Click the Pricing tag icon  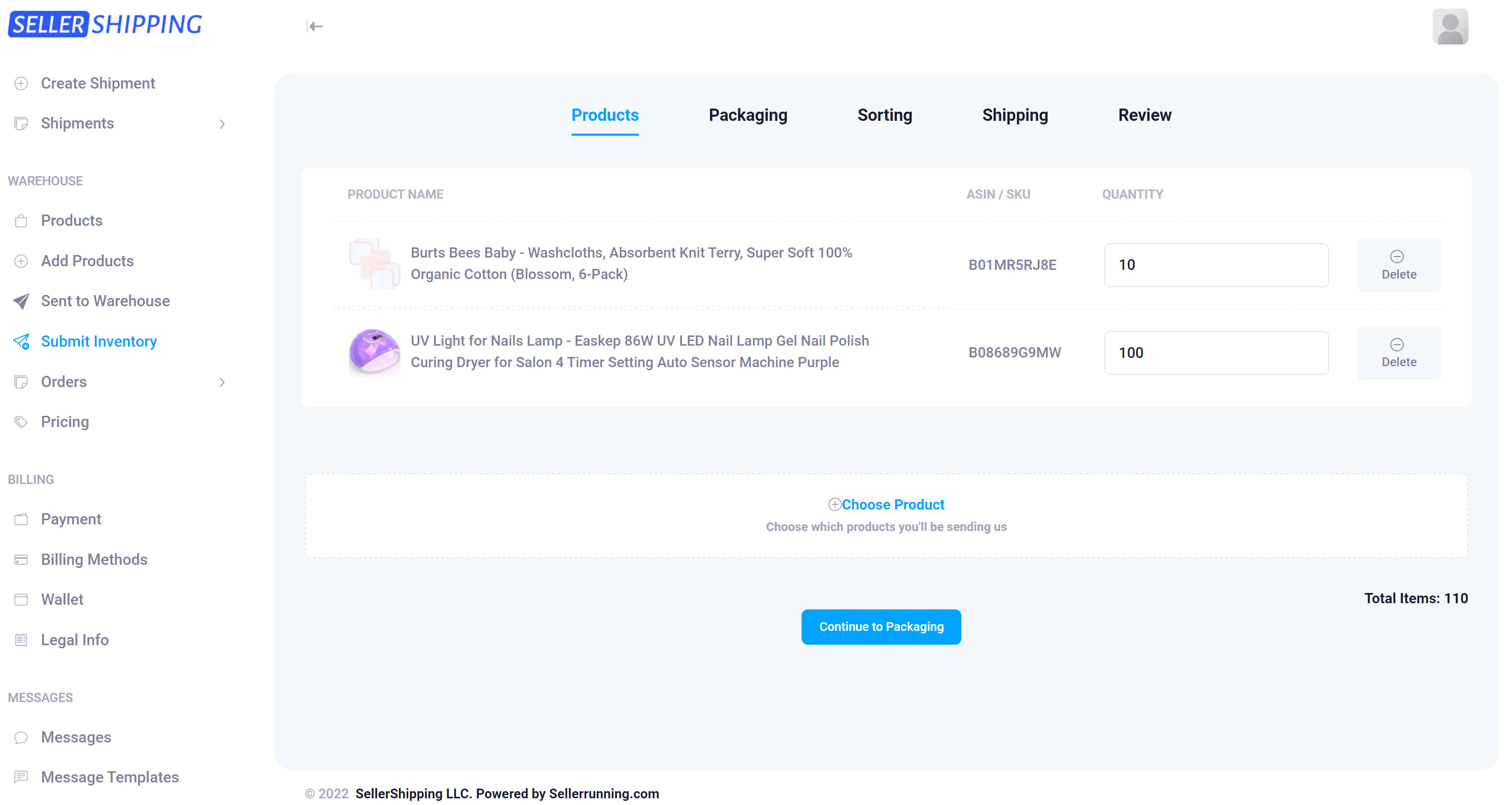21,422
